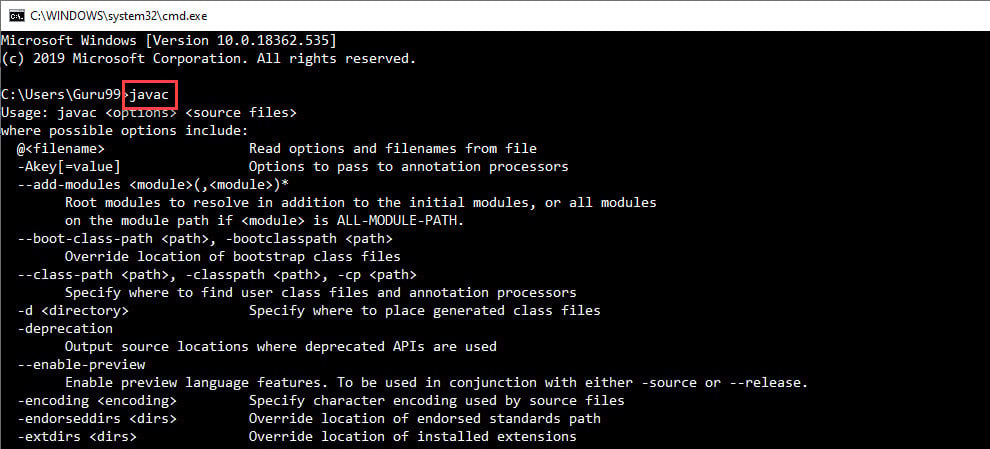
Task: Click the --boot-class-path option line
Action: [205, 238]
